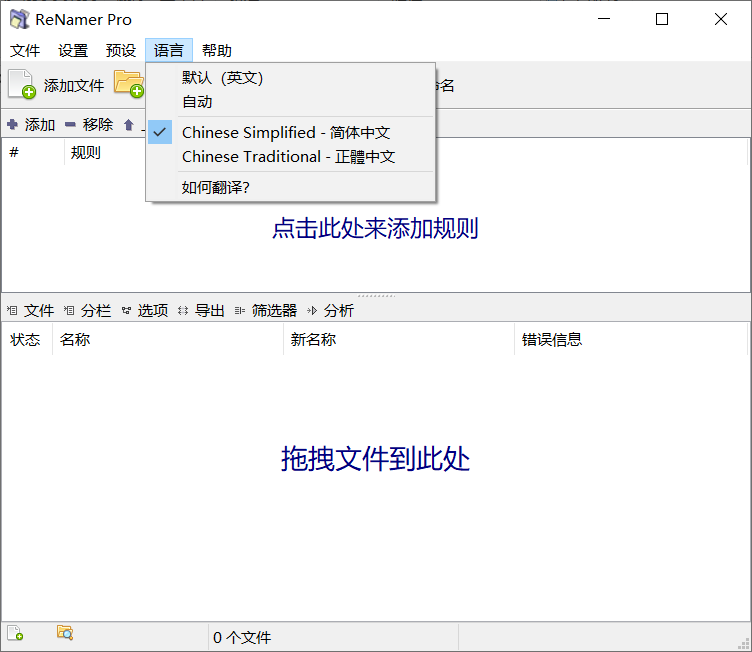Image resolution: width=752 pixels, height=652 pixels.
Task: Open the 设置 menu
Action: click(x=73, y=50)
